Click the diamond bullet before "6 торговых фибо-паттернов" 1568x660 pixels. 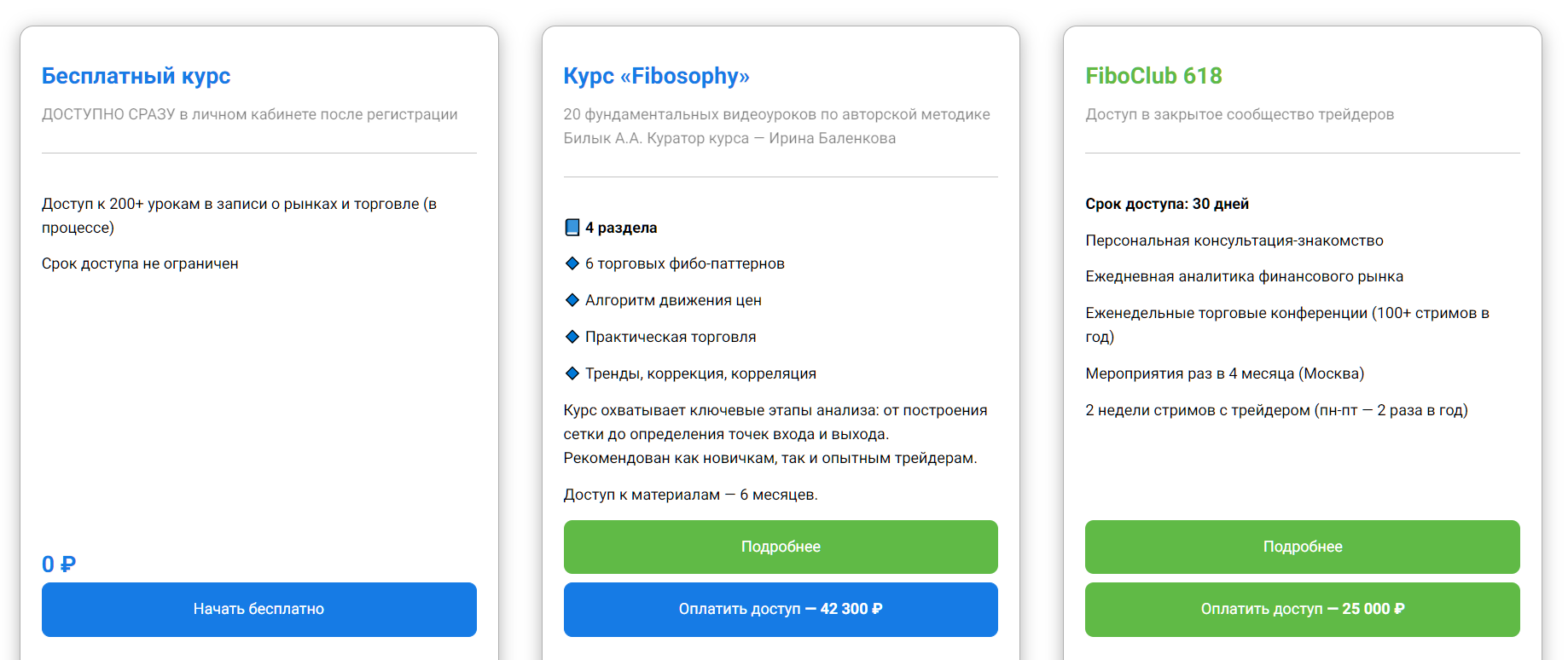[572, 263]
